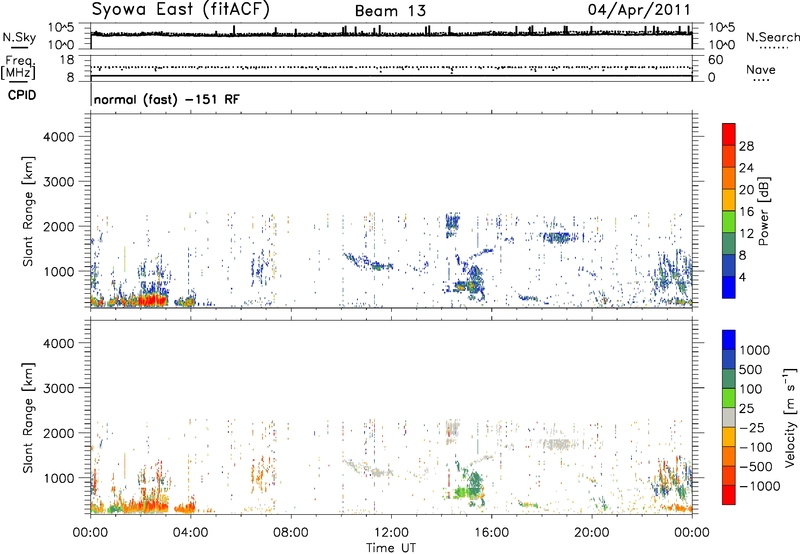
Task: Click the gray segment of velocity colorbar
Action: pos(729,417)
